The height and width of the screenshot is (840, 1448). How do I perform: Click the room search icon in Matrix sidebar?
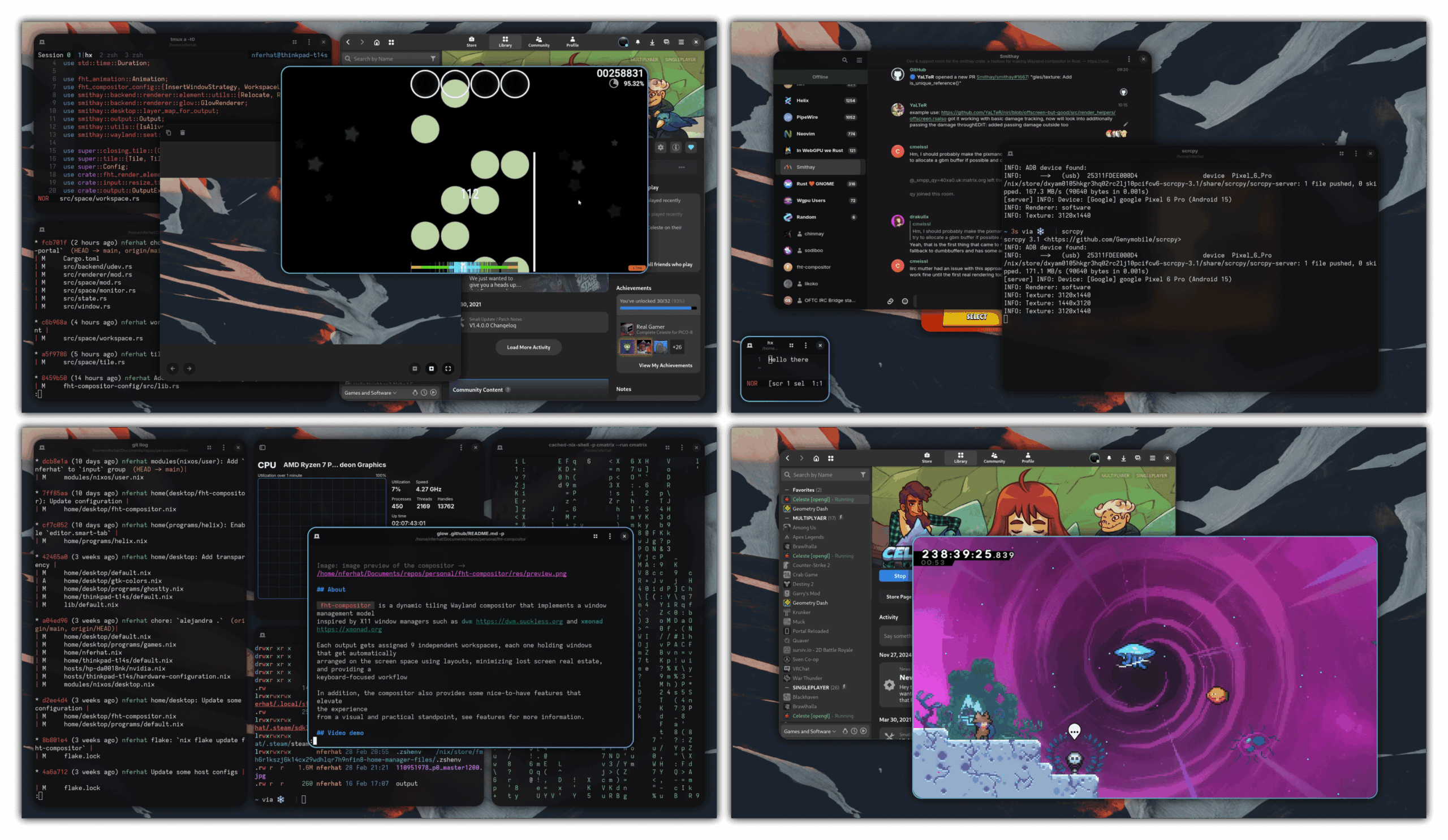[844, 60]
